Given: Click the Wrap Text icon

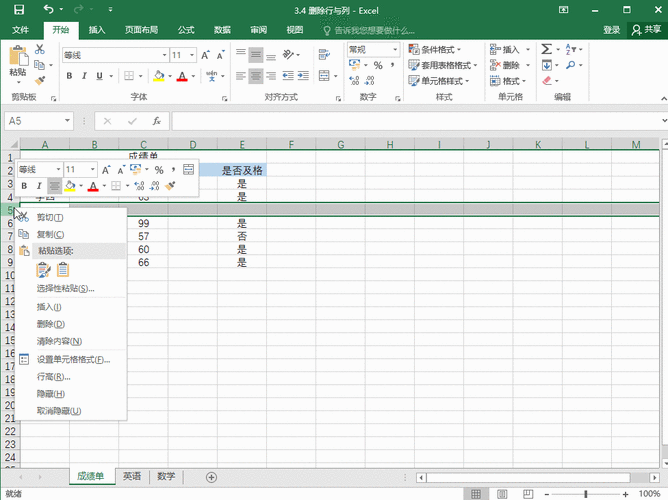Looking at the screenshot, I should pos(324,54).
